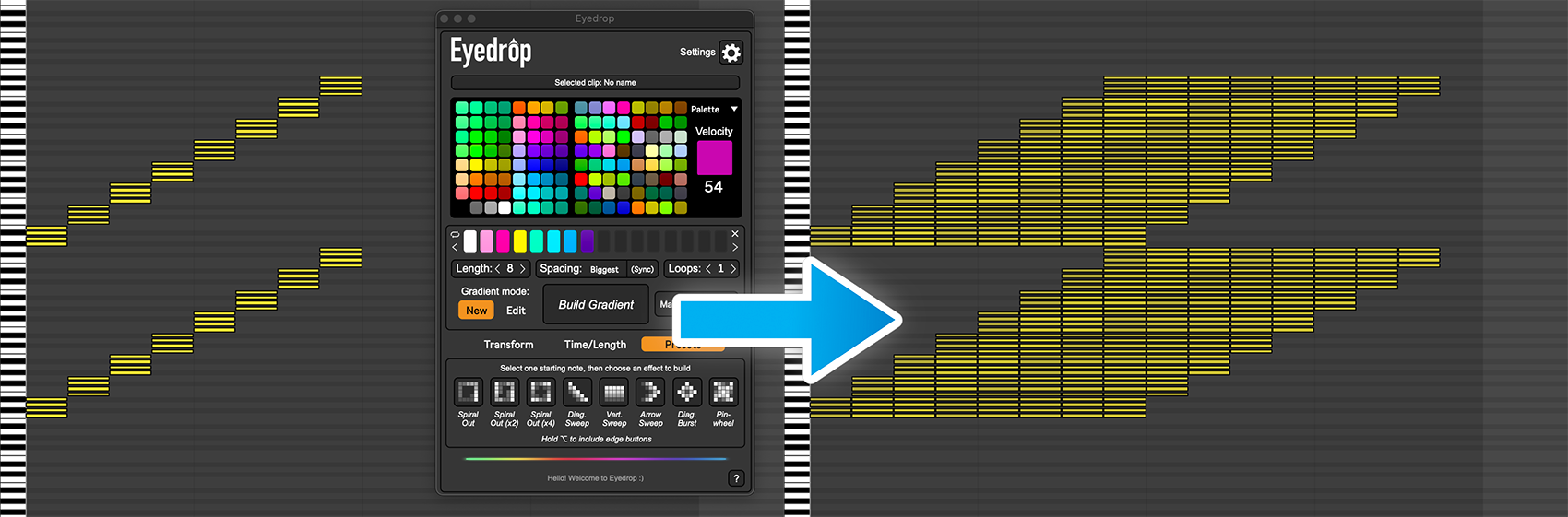Click the Build Gradient button
This screenshot has width=1568, height=517.
(x=596, y=305)
